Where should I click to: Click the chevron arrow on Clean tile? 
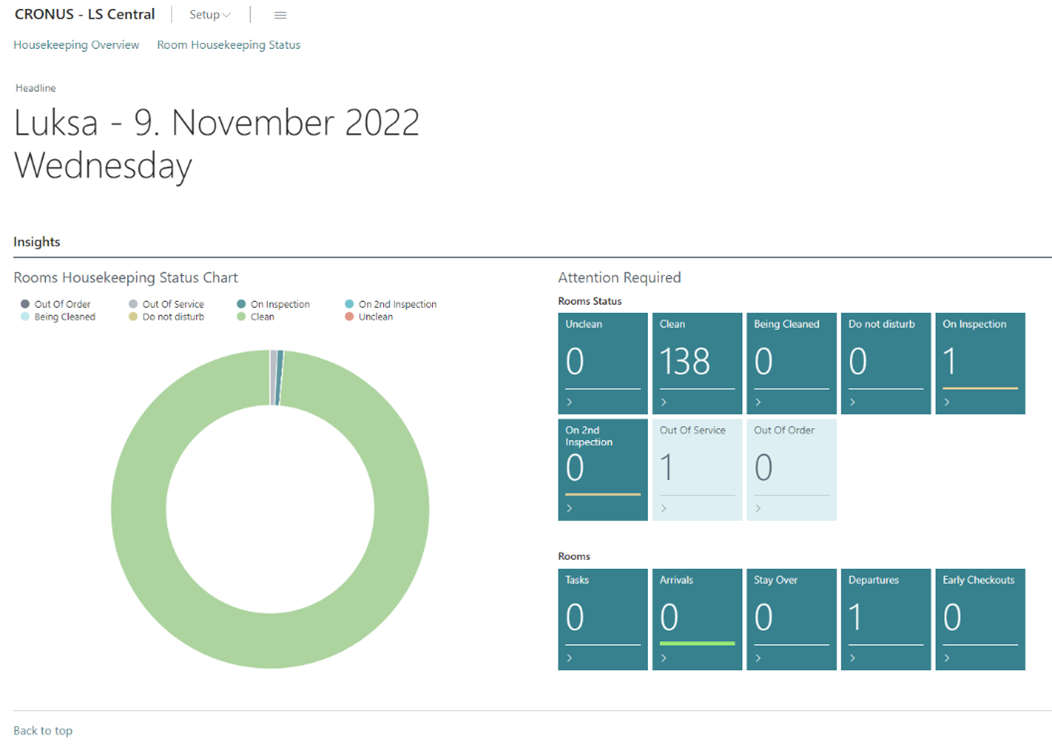pos(664,403)
